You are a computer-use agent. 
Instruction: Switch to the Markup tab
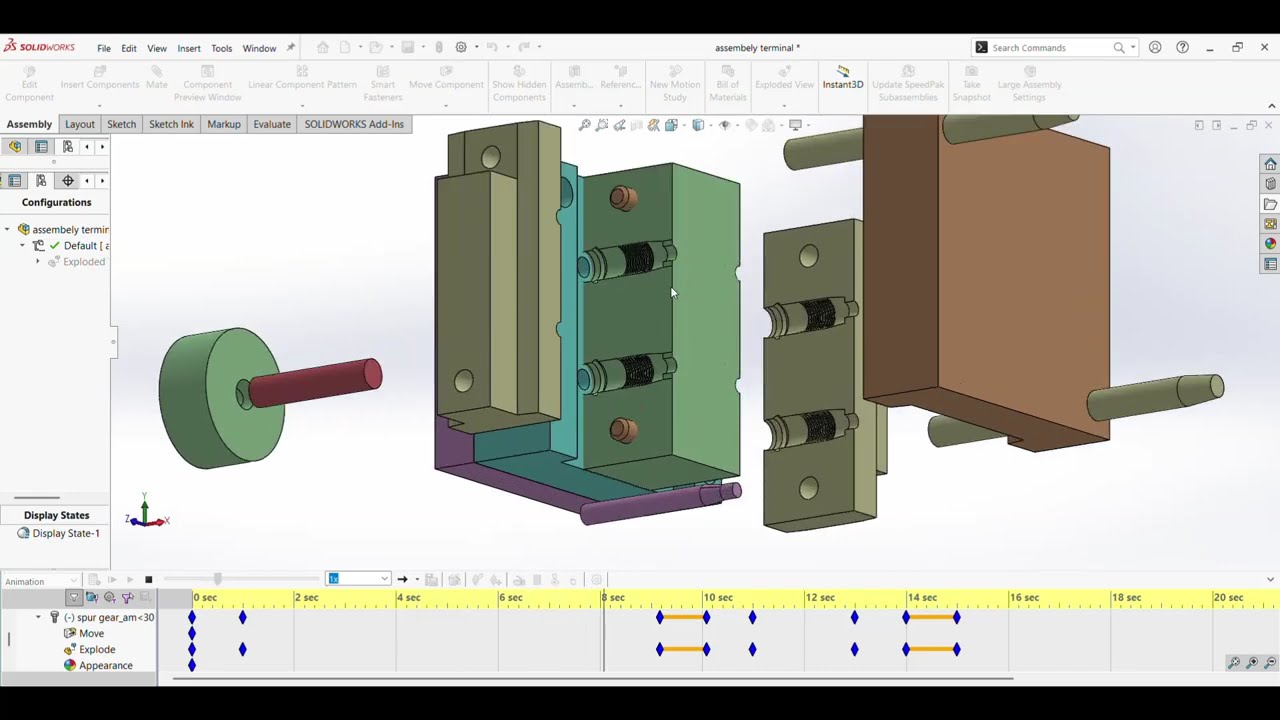click(x=224, y=124)
